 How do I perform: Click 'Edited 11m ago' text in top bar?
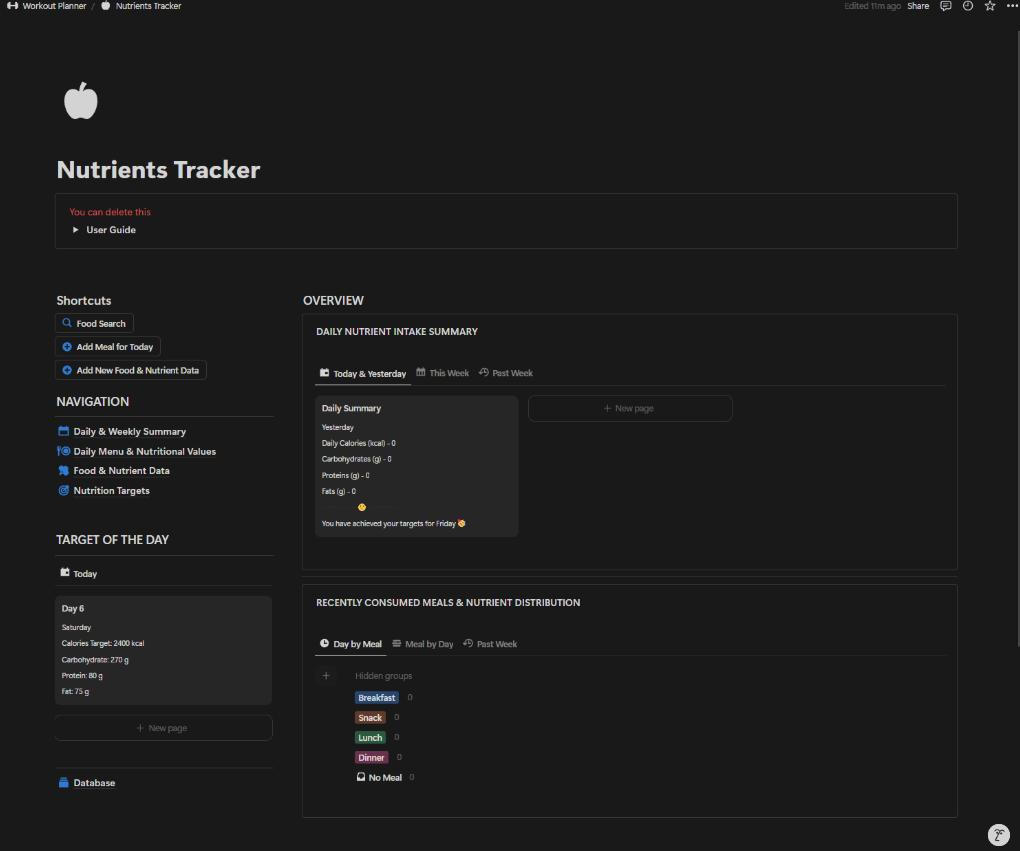tap(872, 6)
